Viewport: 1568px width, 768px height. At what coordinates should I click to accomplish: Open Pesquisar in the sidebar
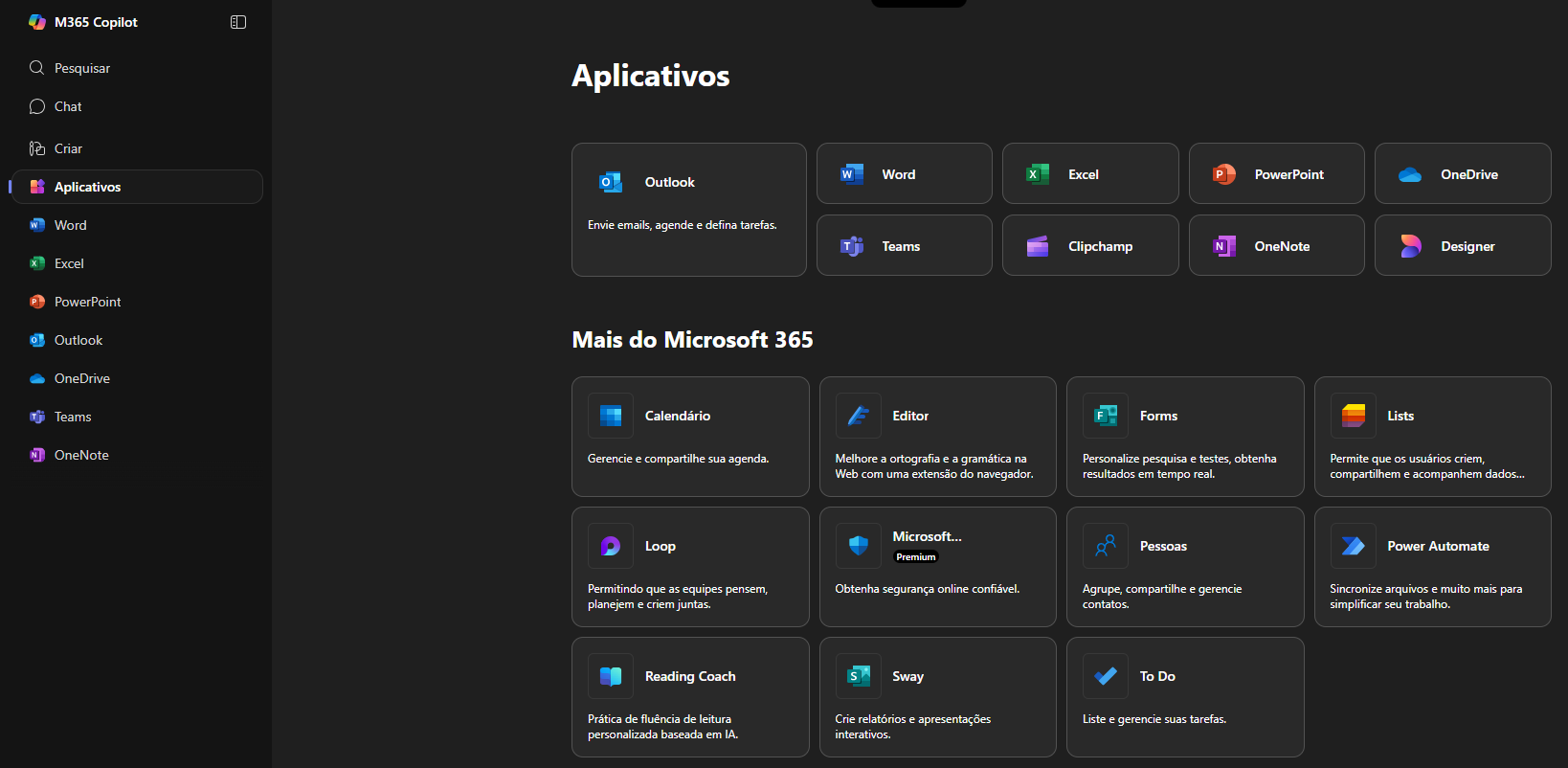click(81, 68)
